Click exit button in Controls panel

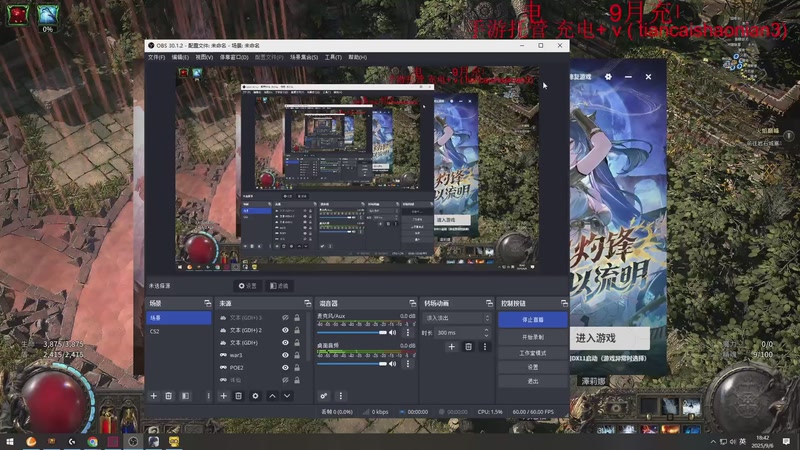(x=533, y=381)
